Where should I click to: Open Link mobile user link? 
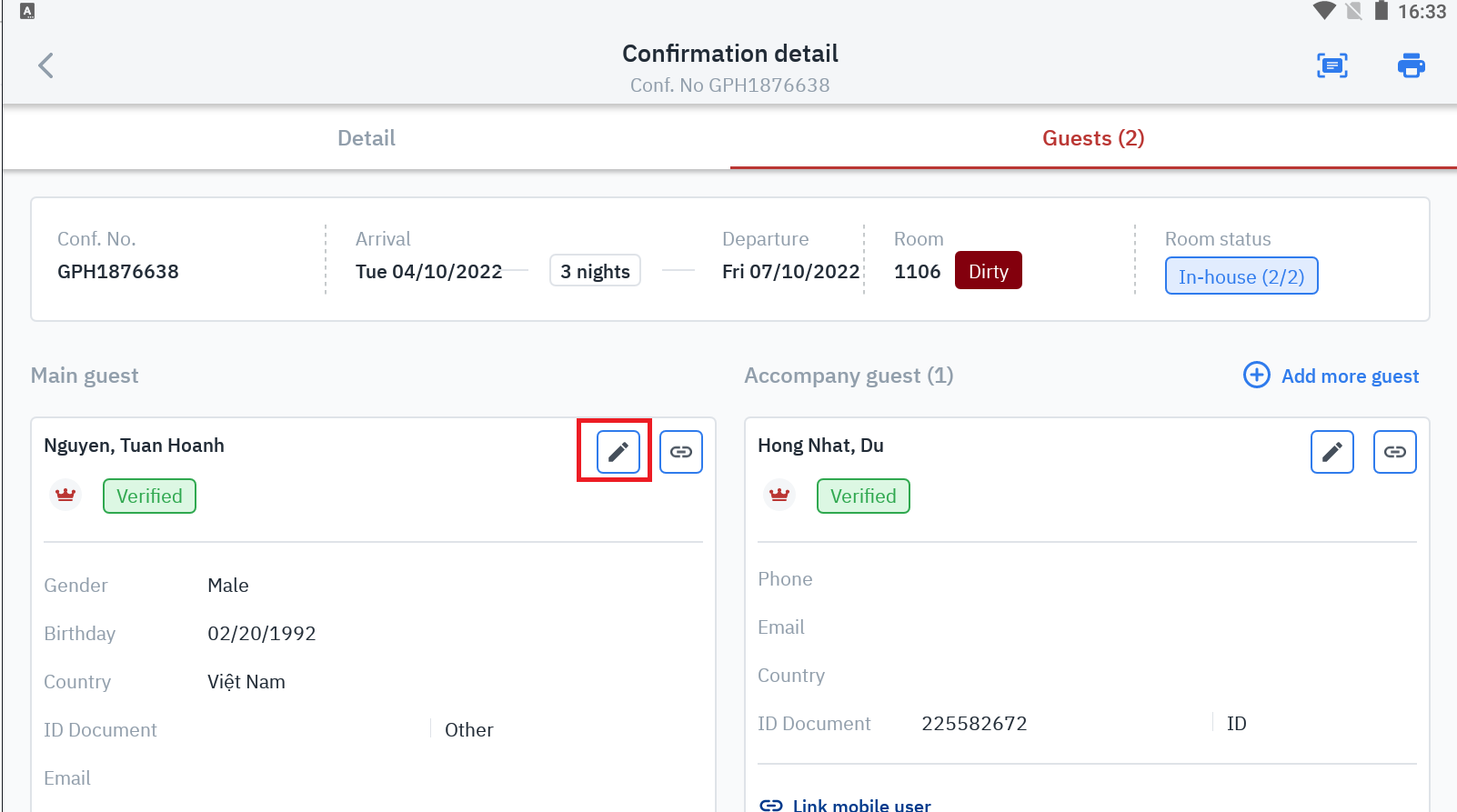pyautogui.click(x=861, y=805)
